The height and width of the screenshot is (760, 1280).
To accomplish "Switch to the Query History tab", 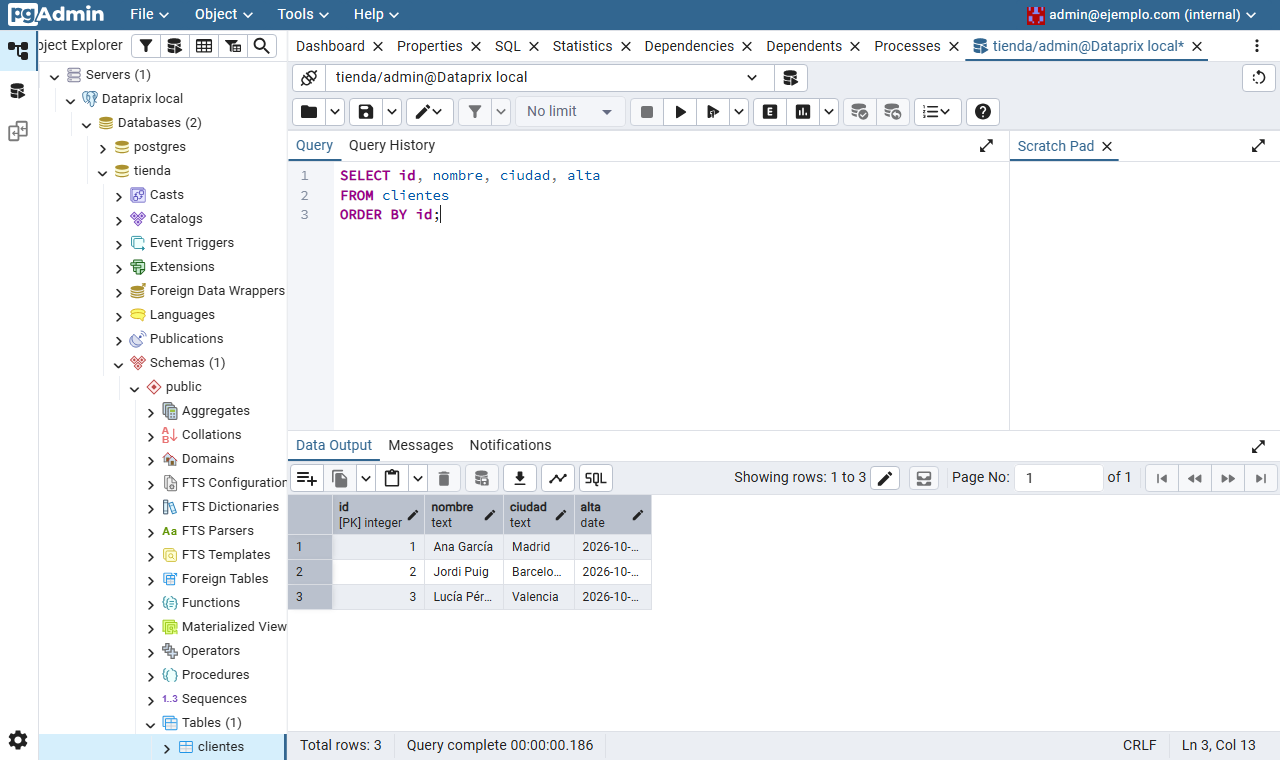I will (392, 145).
